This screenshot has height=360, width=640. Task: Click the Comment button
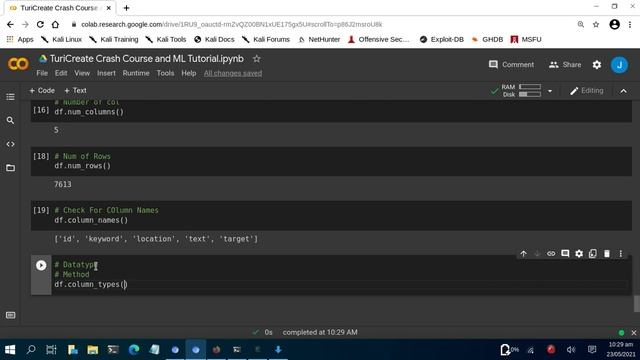pos(511,64)
